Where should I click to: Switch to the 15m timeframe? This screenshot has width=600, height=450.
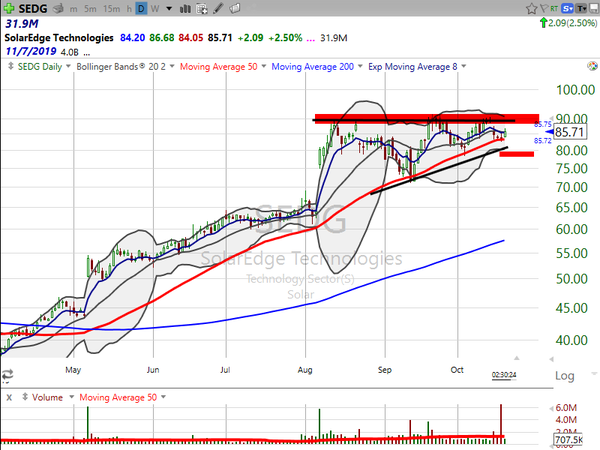coord(112,8)
